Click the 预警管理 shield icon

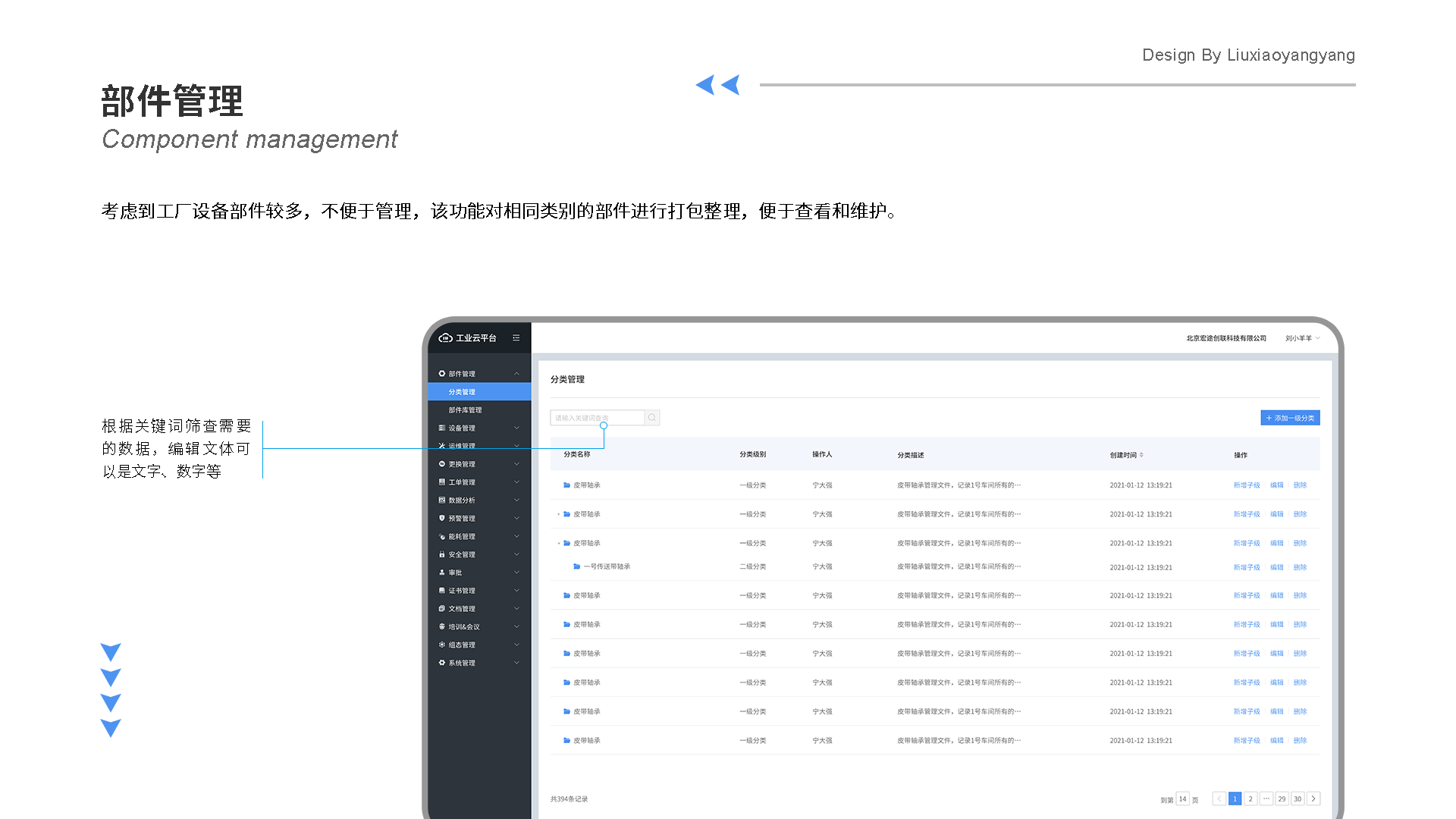click(x=442, y=518)
